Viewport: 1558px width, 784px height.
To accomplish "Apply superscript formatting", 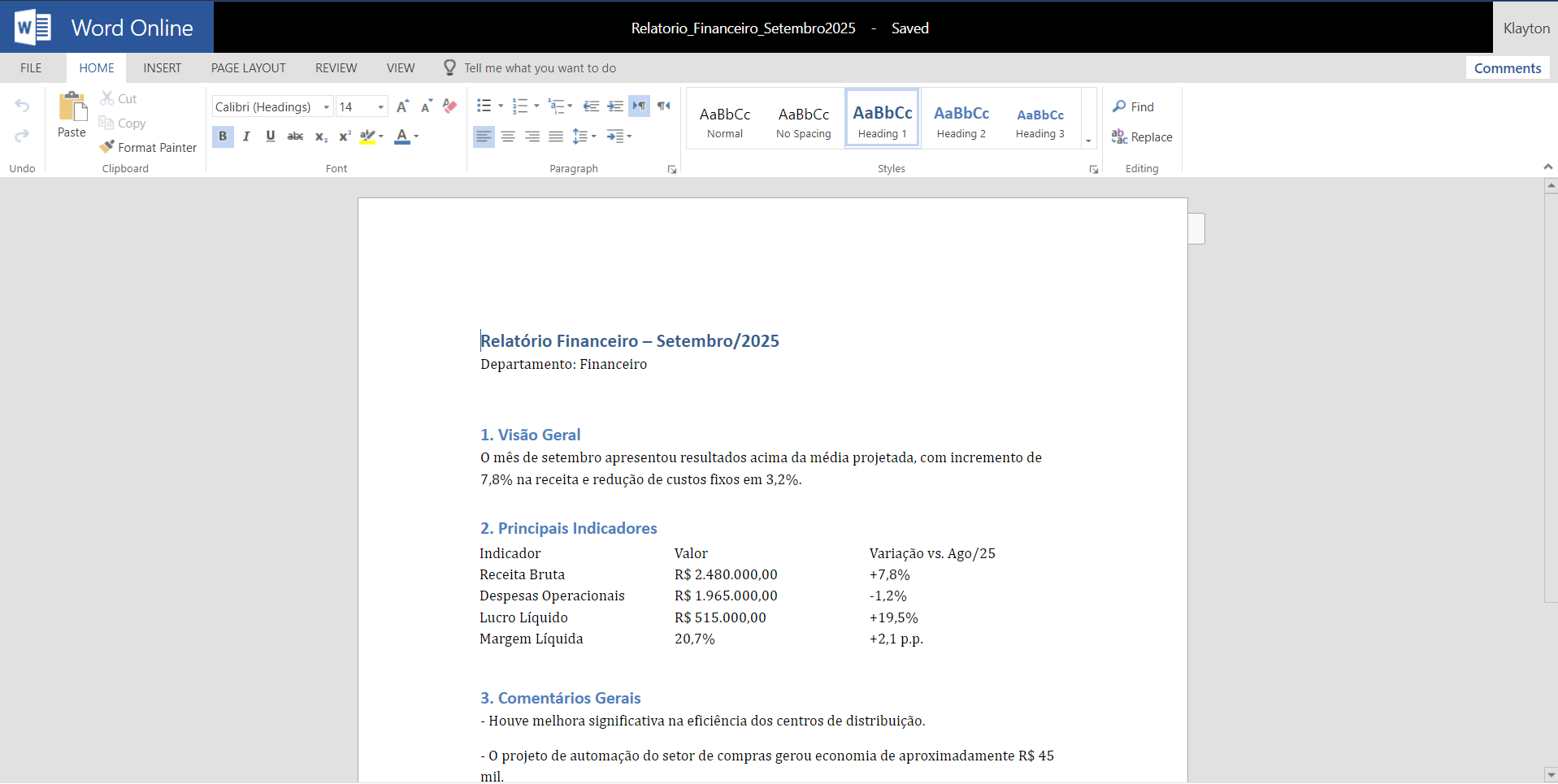I will tap(345, 136).
